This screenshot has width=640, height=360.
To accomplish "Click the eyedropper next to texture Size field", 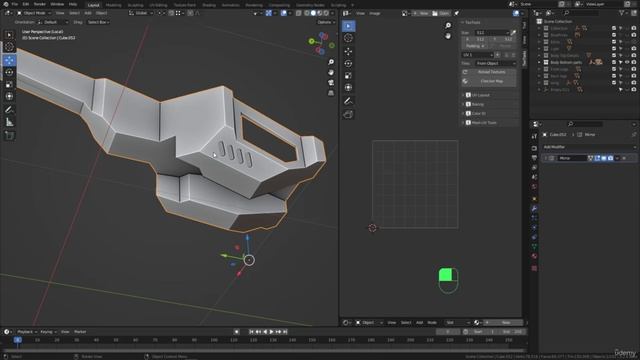I will click(x=513, y=33).
